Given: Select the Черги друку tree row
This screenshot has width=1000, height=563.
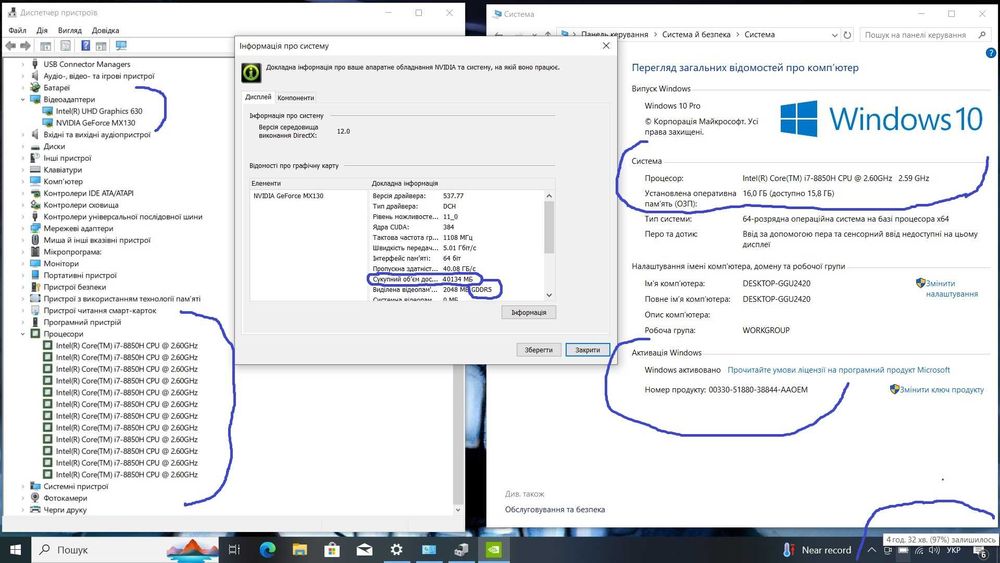Looking at the screenshot, I should coord(64,510).
